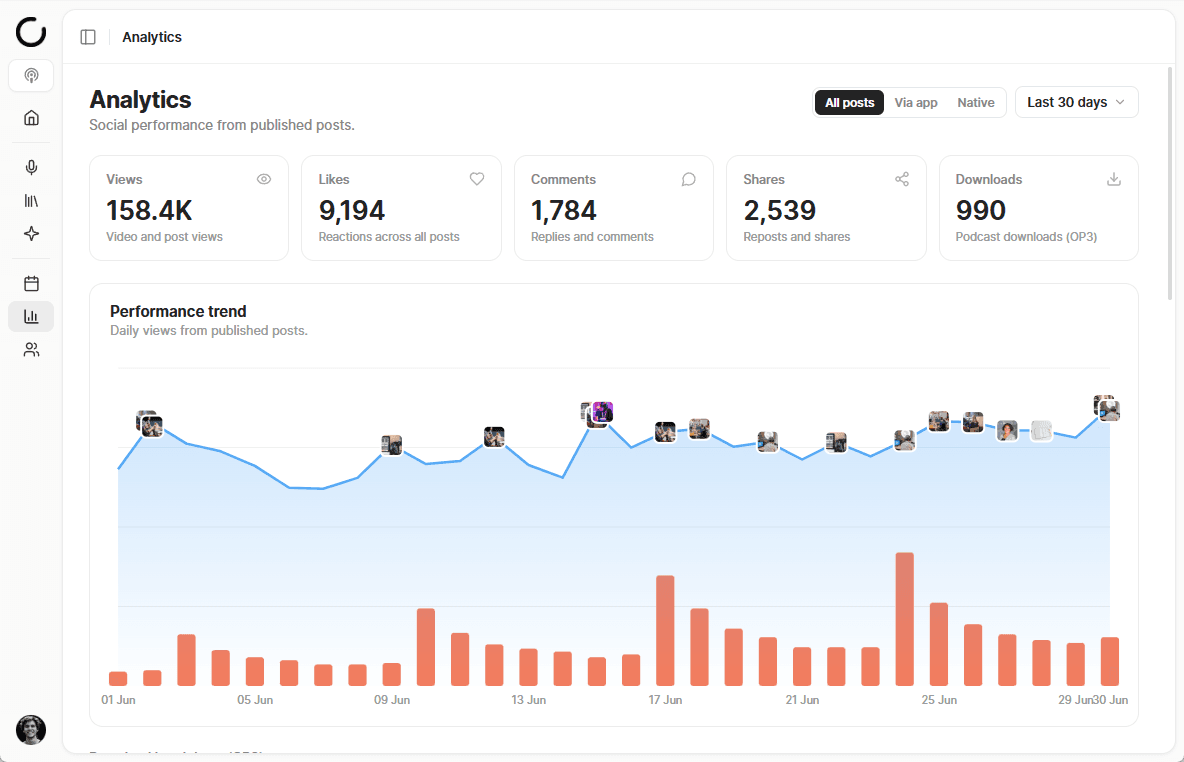Open the Last 30 days dropdown
The height and width of the screenshot is (762, 1184).
pyautogui.click(x=1077, y=102)
